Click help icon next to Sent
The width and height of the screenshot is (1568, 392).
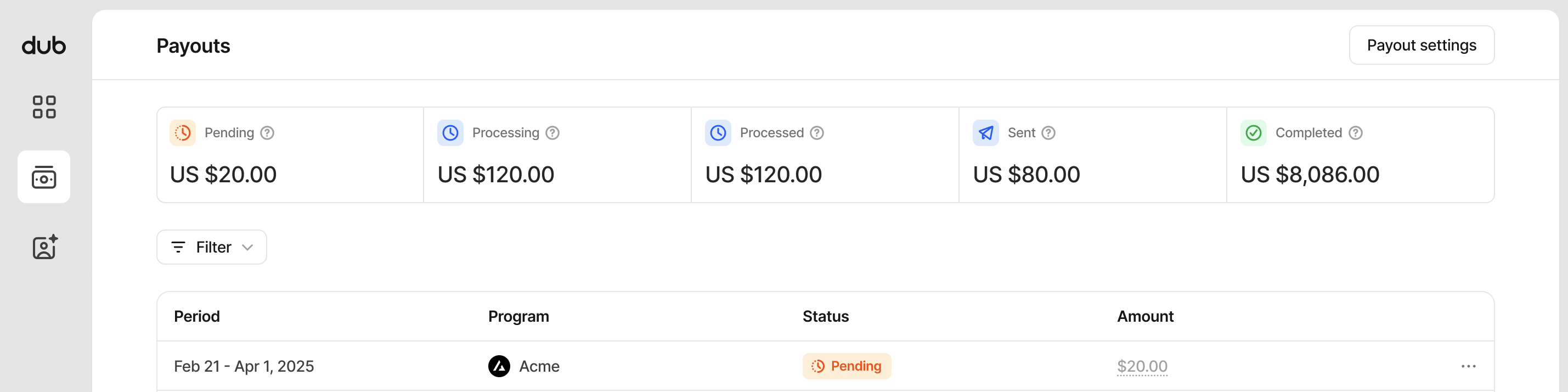(x=1048, y=133)
